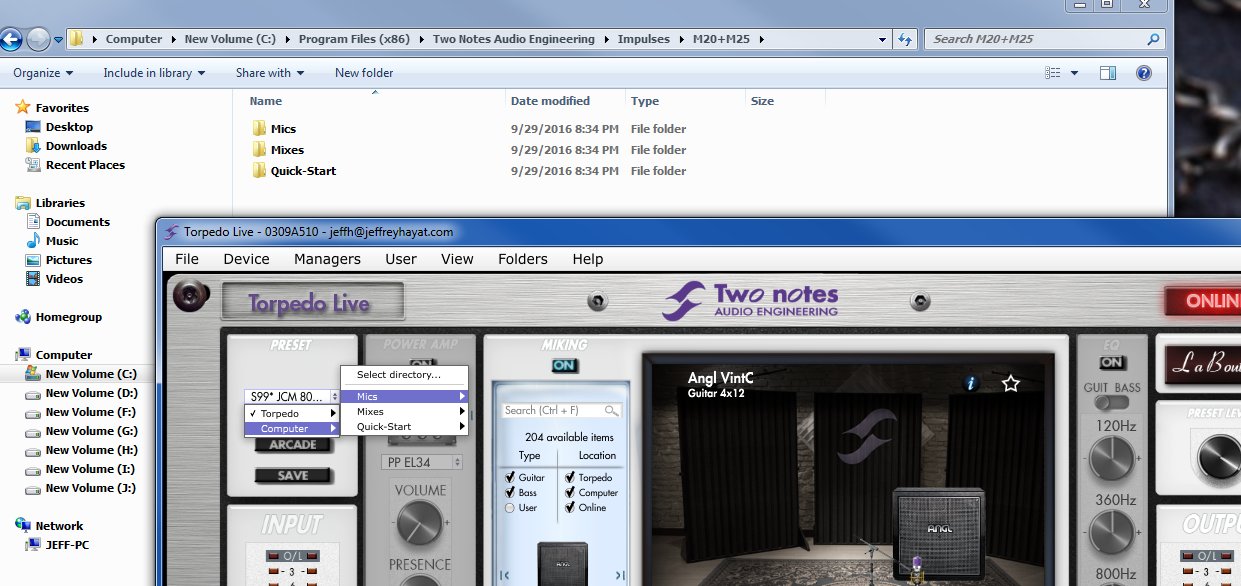
Task: Mark Angl VintC as favorite with star
Action: pos(1011,383)
